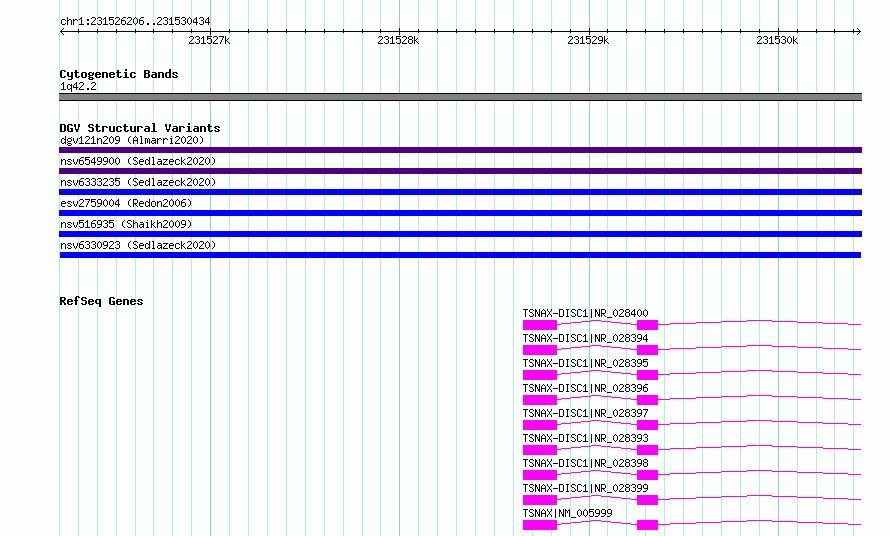The height and width of the screenshot is (536, 890).
Task: Click the first exon block of NR_028397
Action: click(x=540, y=425)
